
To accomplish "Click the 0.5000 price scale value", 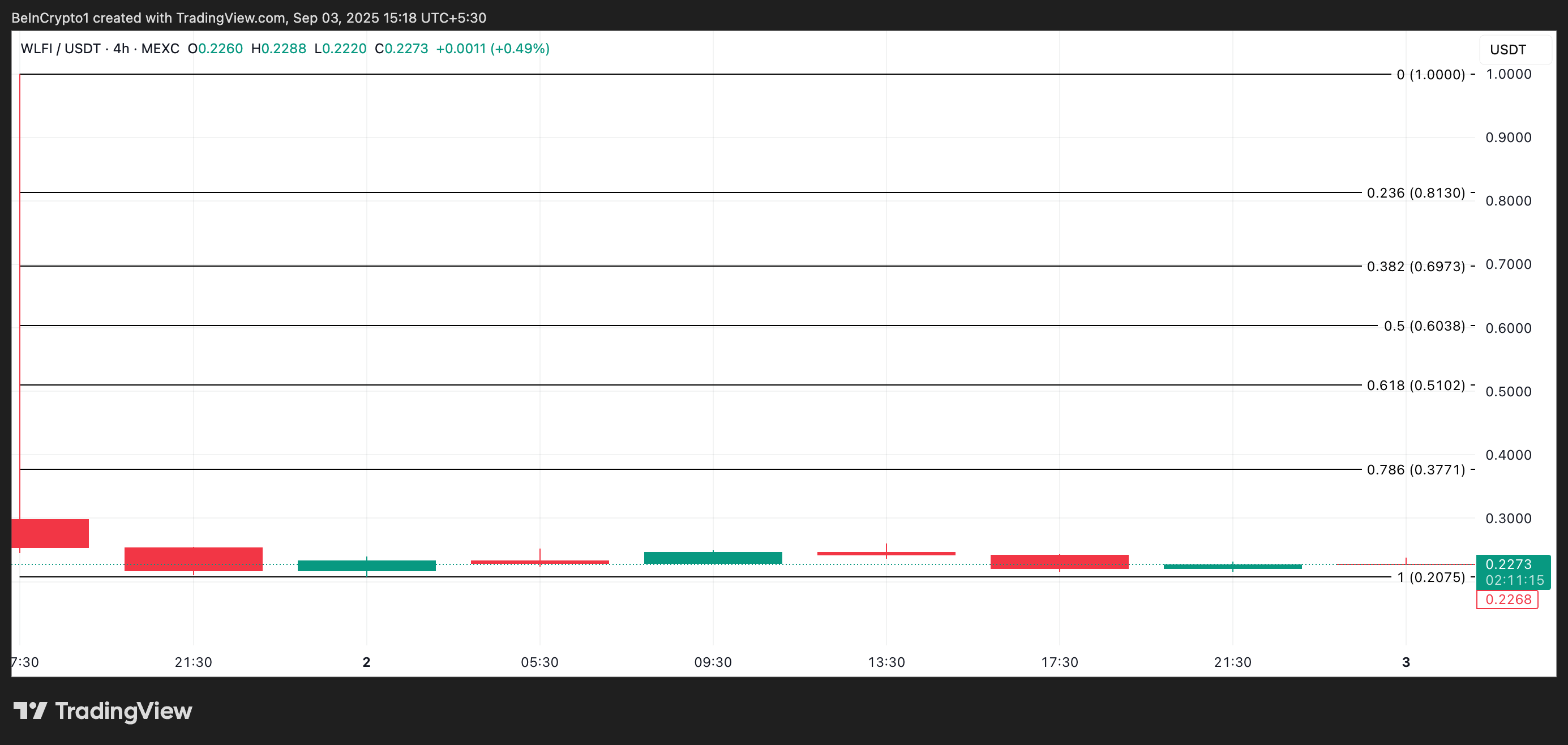I will pos(1508,391).
